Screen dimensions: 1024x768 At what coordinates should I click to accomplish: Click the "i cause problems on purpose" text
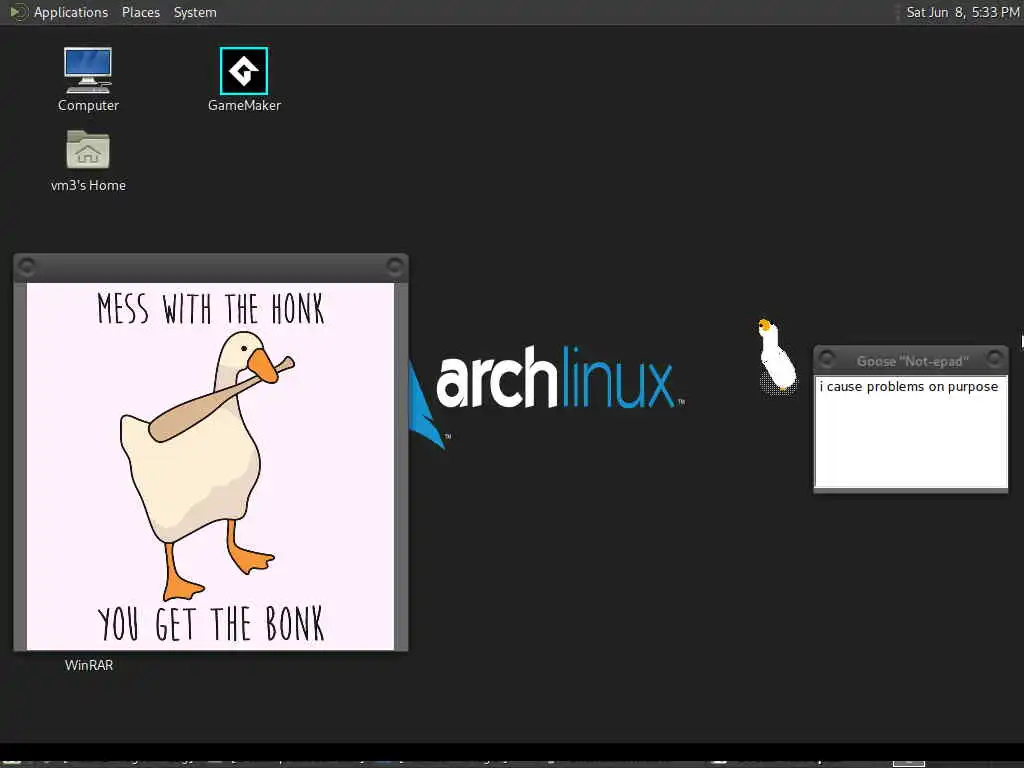coord(908,387)
